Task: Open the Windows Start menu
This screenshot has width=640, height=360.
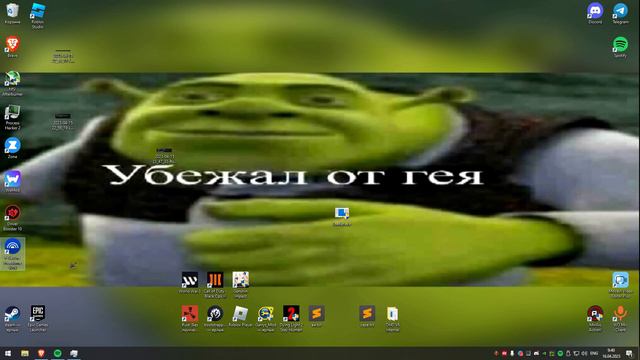Action: coord(8,353)
